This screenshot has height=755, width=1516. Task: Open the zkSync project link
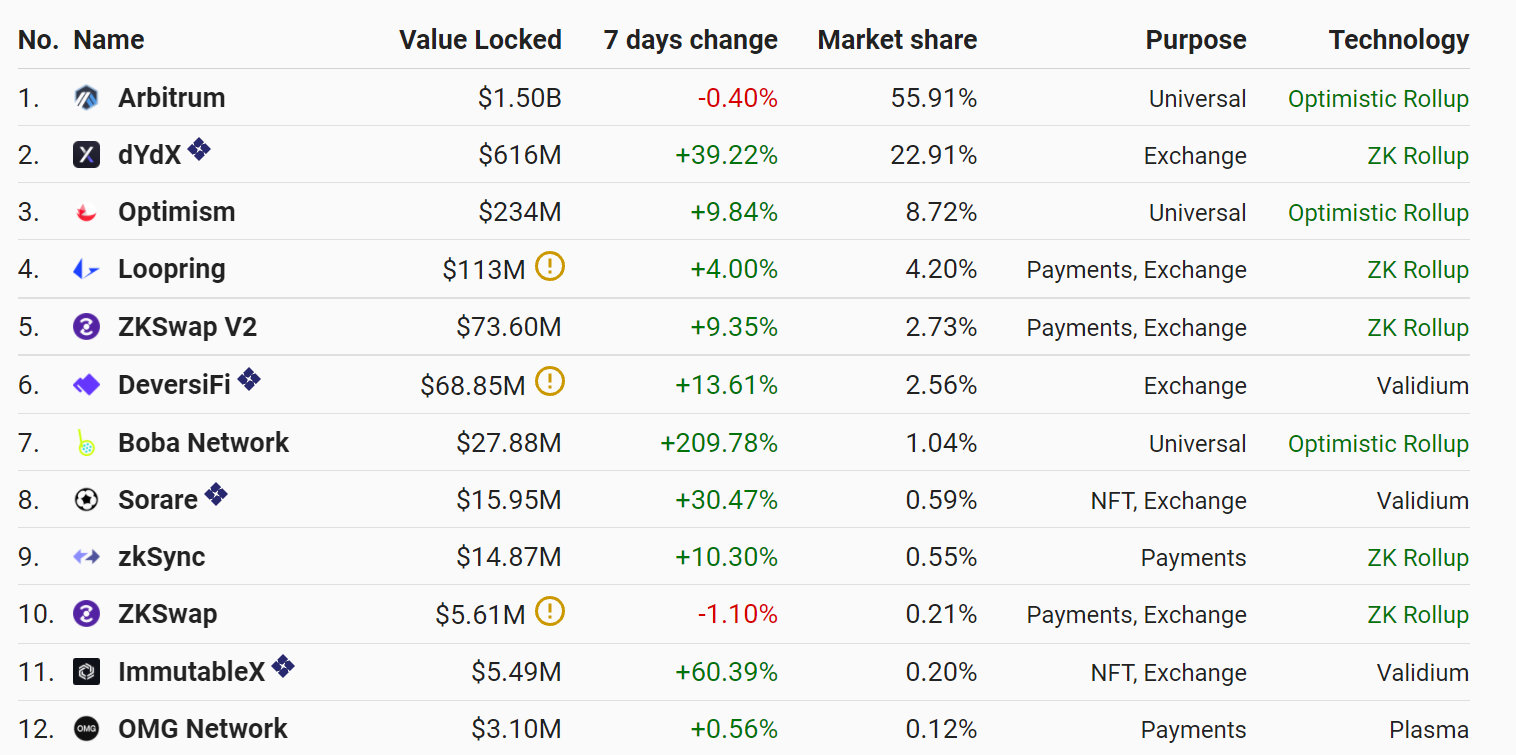click(162, 557)
